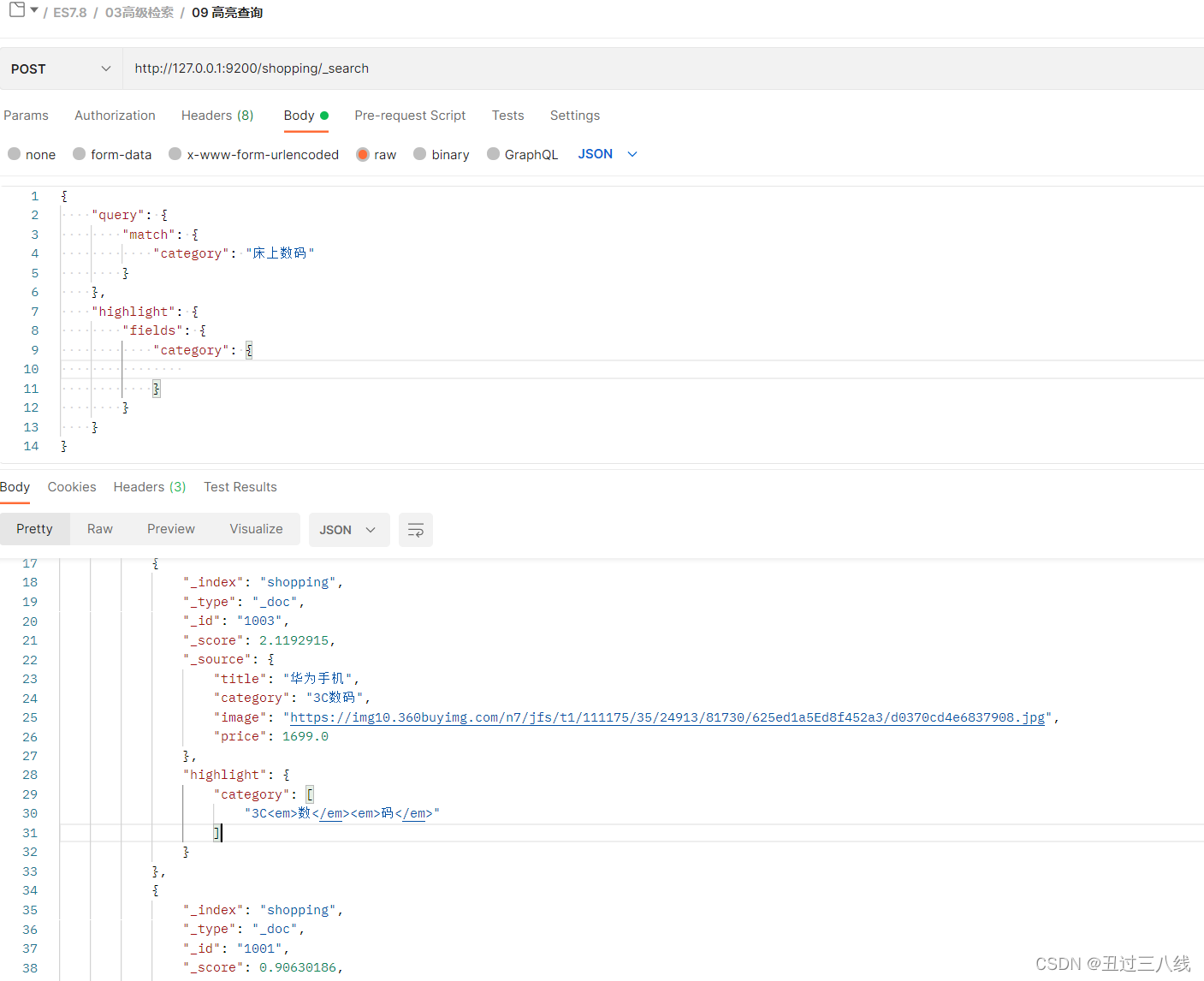The width and height of the screenshot is (1204, 981).
Task: Click the "match" key in request editor
Action: point(149,235)
